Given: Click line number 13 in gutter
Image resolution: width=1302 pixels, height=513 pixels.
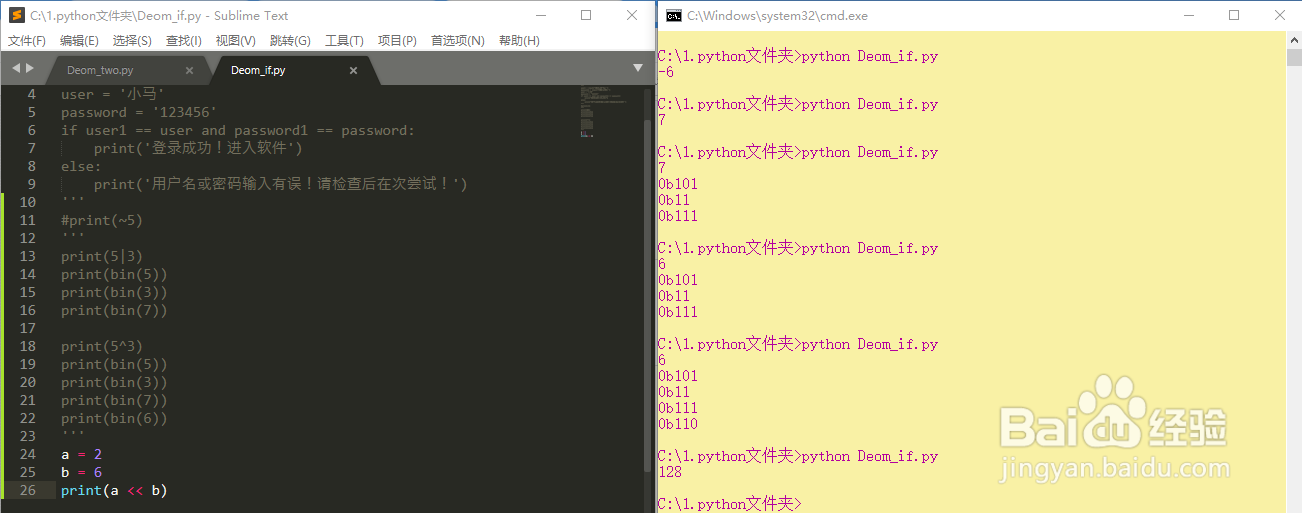Looking at the screenshot, I should [x=27, y=256].
